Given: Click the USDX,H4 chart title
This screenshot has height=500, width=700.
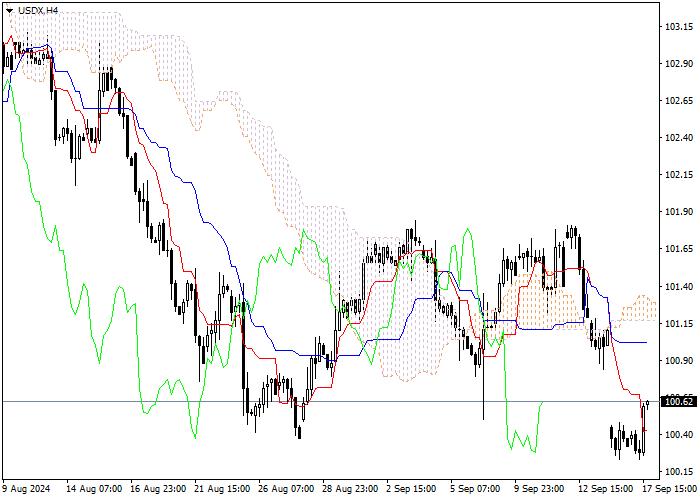Looking at the screenshot, I should tap(38, 10).
